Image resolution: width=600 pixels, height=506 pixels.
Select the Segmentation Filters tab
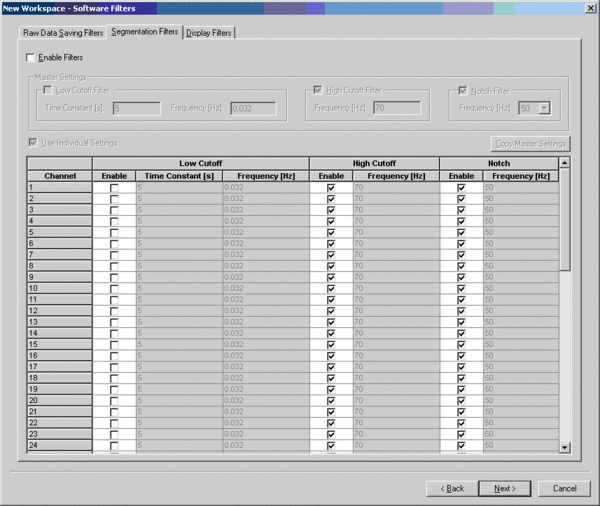pyautogui.click(x=145, y=32)
